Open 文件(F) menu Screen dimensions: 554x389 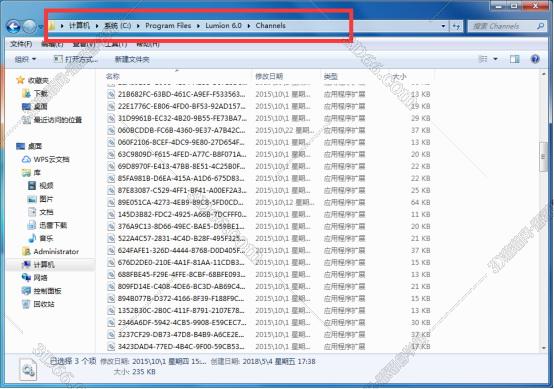click(x=21, y=44)
